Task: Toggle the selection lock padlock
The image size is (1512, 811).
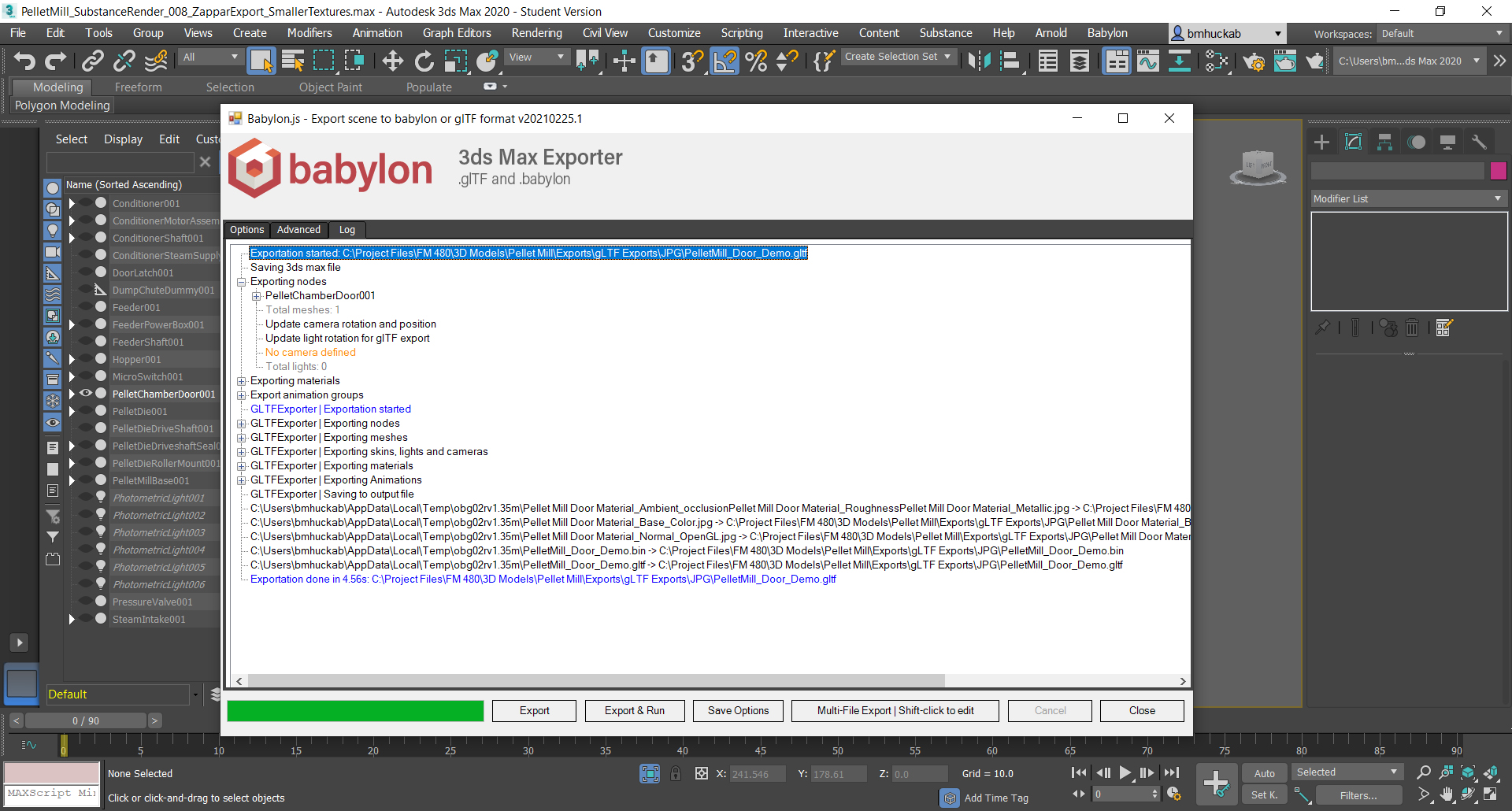Action: click(x=676, y=774)
